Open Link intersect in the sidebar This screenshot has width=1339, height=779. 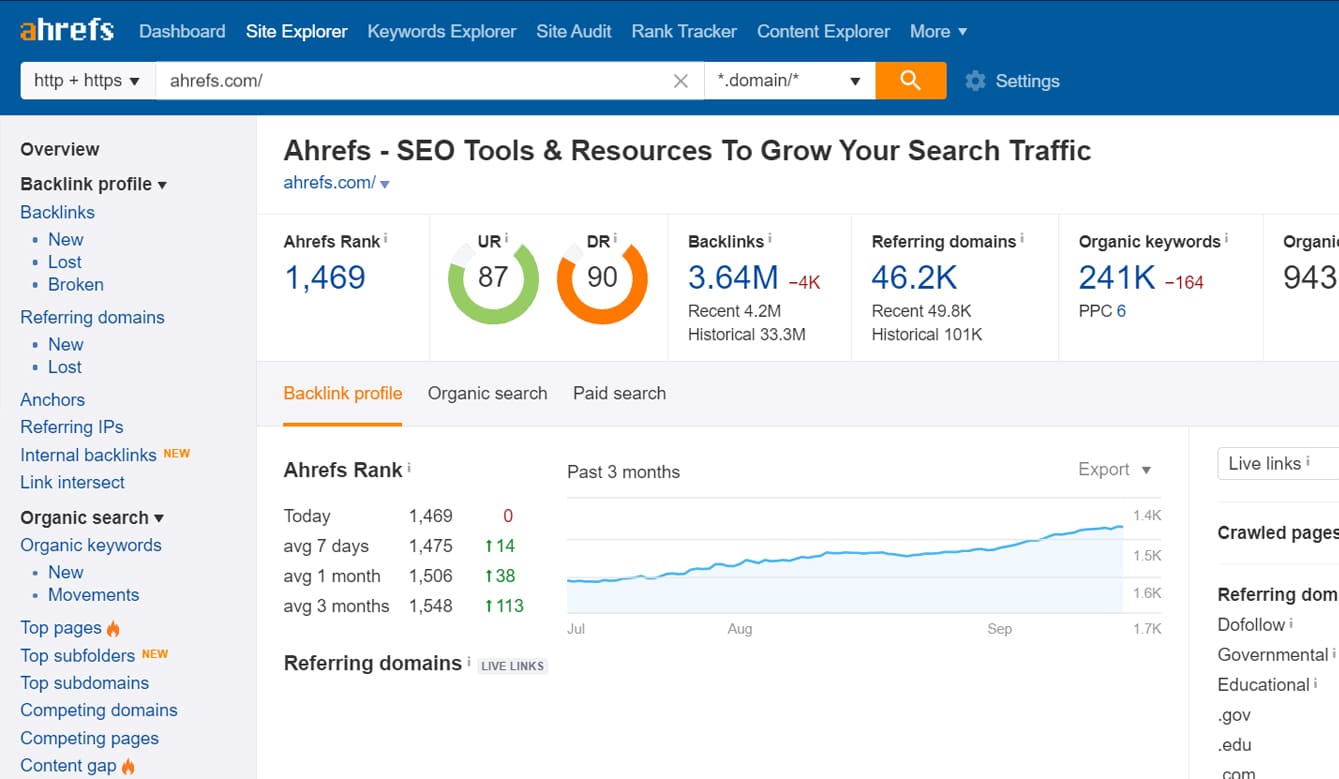click(72, 482)
